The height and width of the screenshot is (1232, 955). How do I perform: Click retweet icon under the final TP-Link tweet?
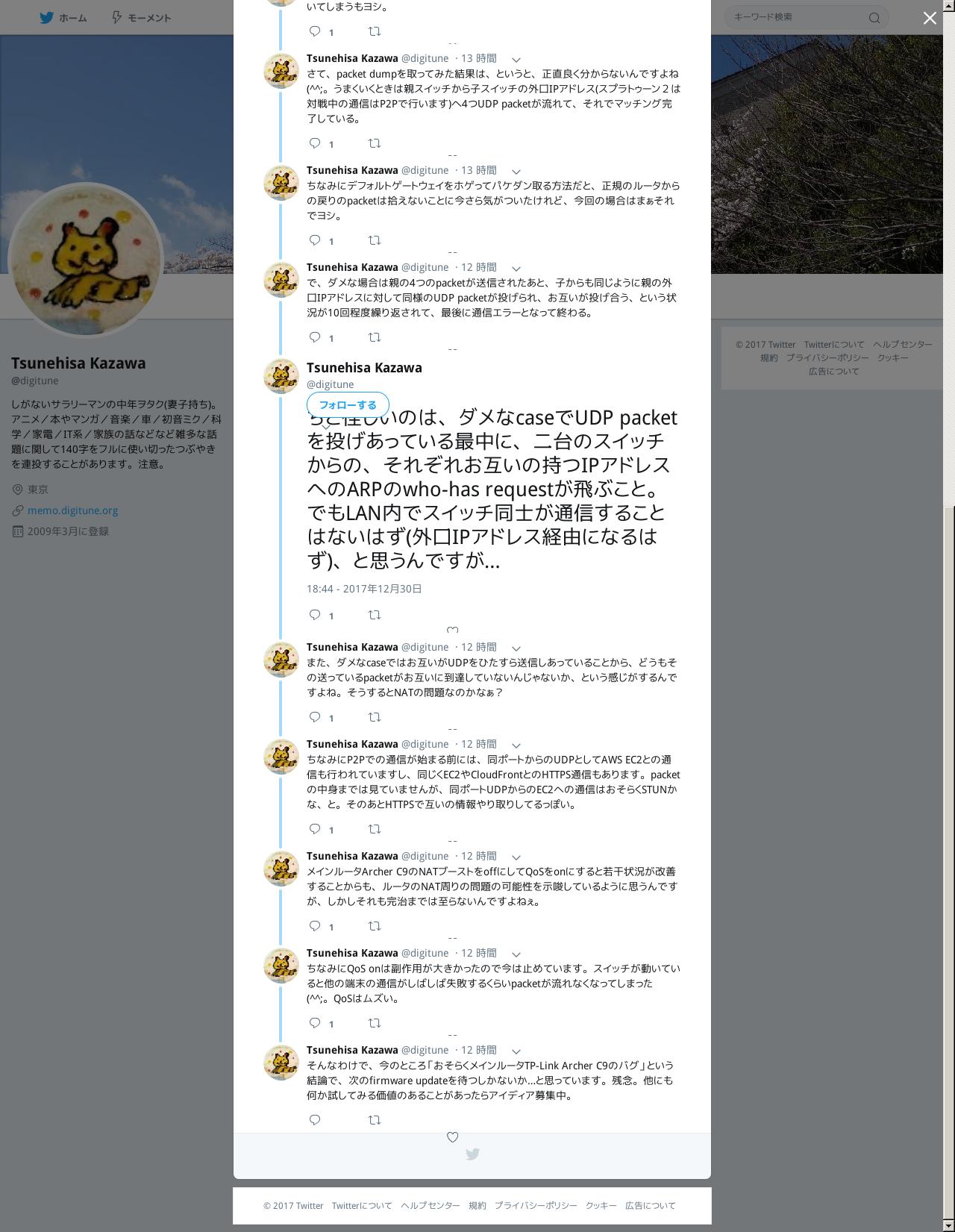click(375, 1120)
